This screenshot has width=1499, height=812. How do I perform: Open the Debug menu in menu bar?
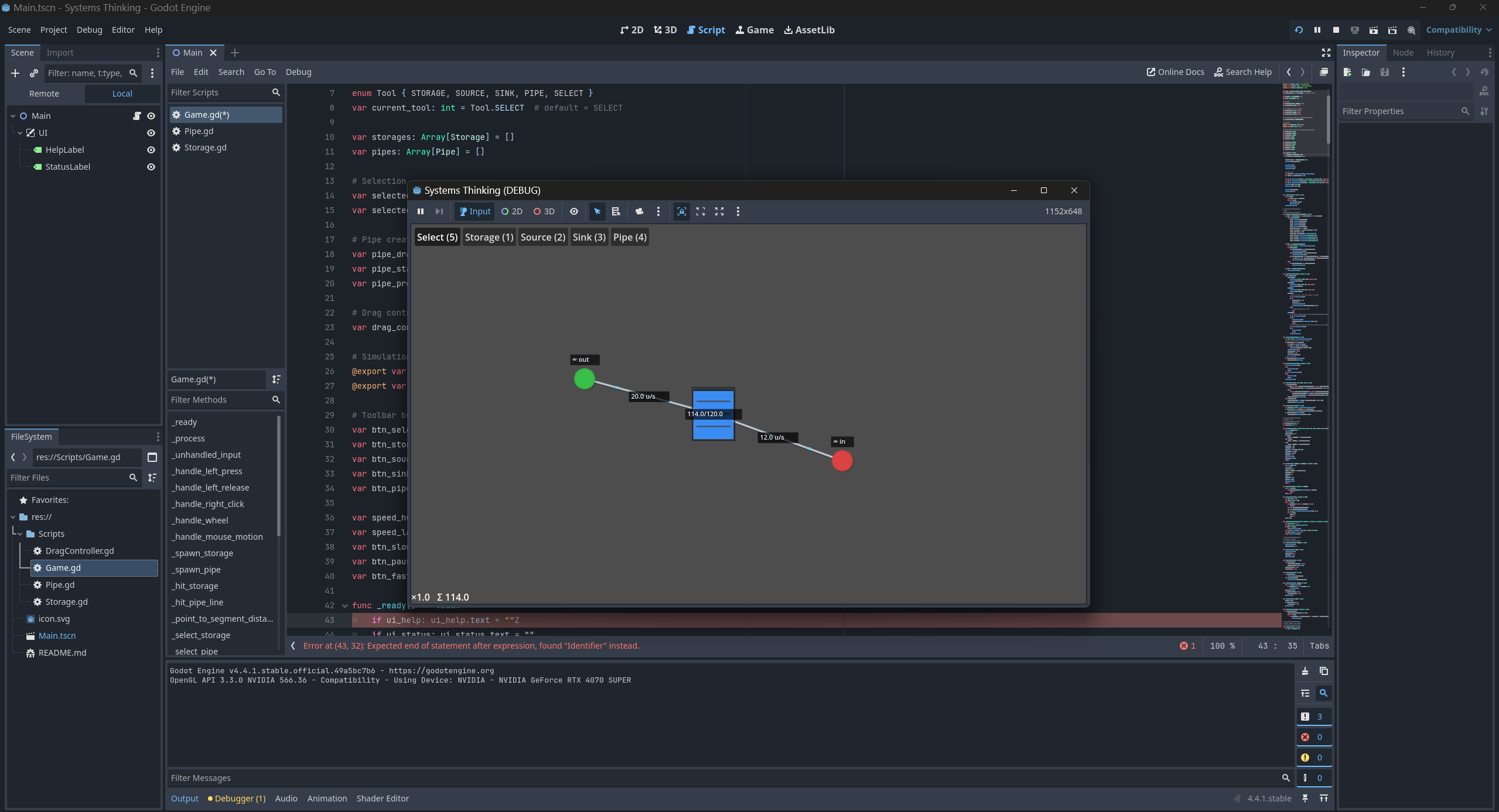(89, 30)
